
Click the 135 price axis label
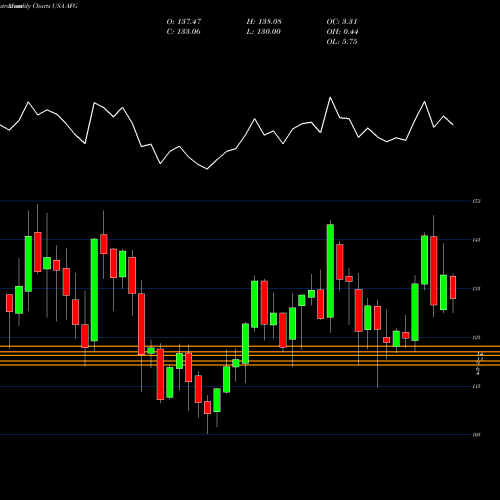click(x=476, y=289)
